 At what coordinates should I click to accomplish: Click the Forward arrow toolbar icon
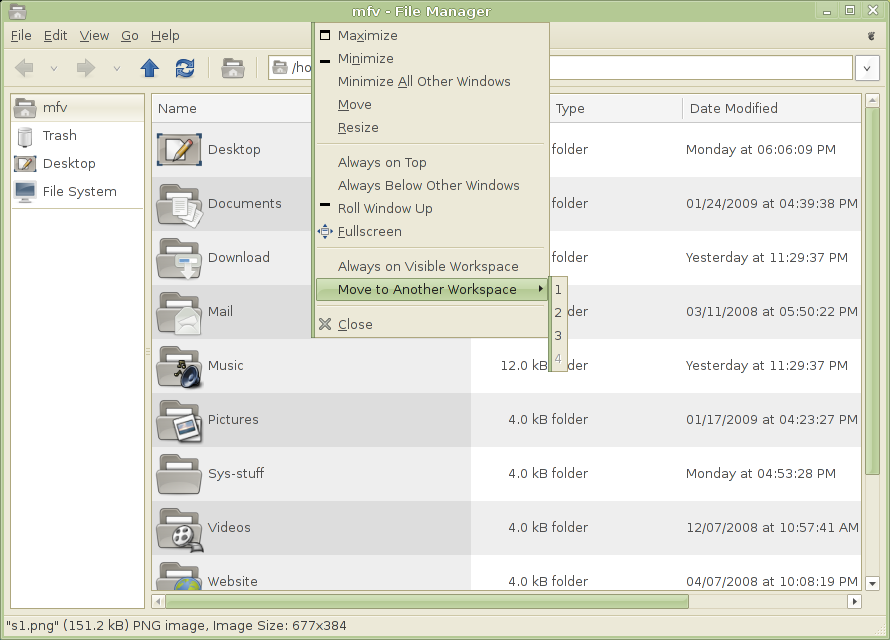pos(86,68)
